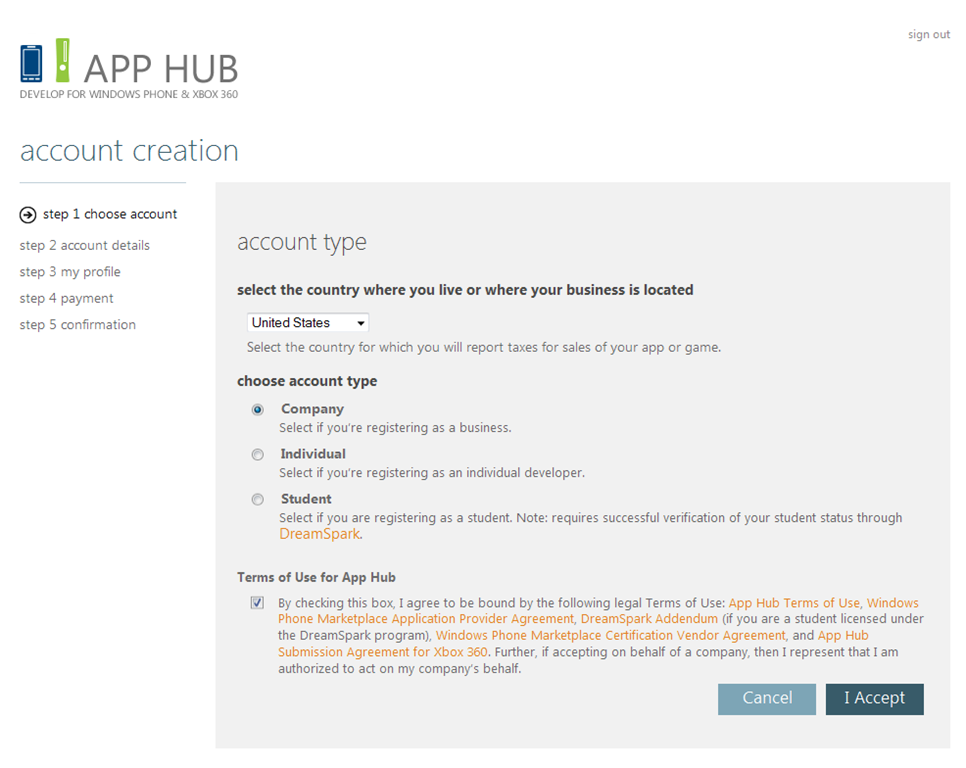Click the I Accept button
This screenshot has width=966, height=768.
tap(875, 699)
